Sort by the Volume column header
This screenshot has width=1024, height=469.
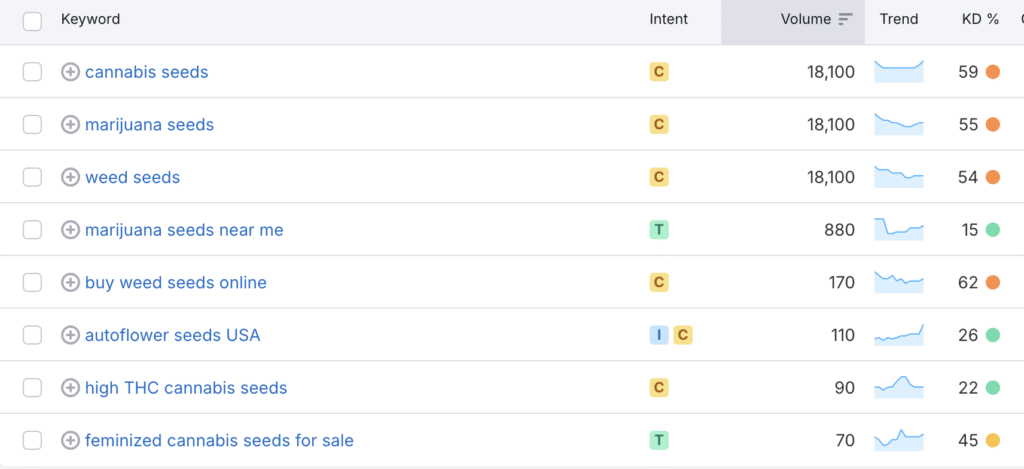click(806, 20)
